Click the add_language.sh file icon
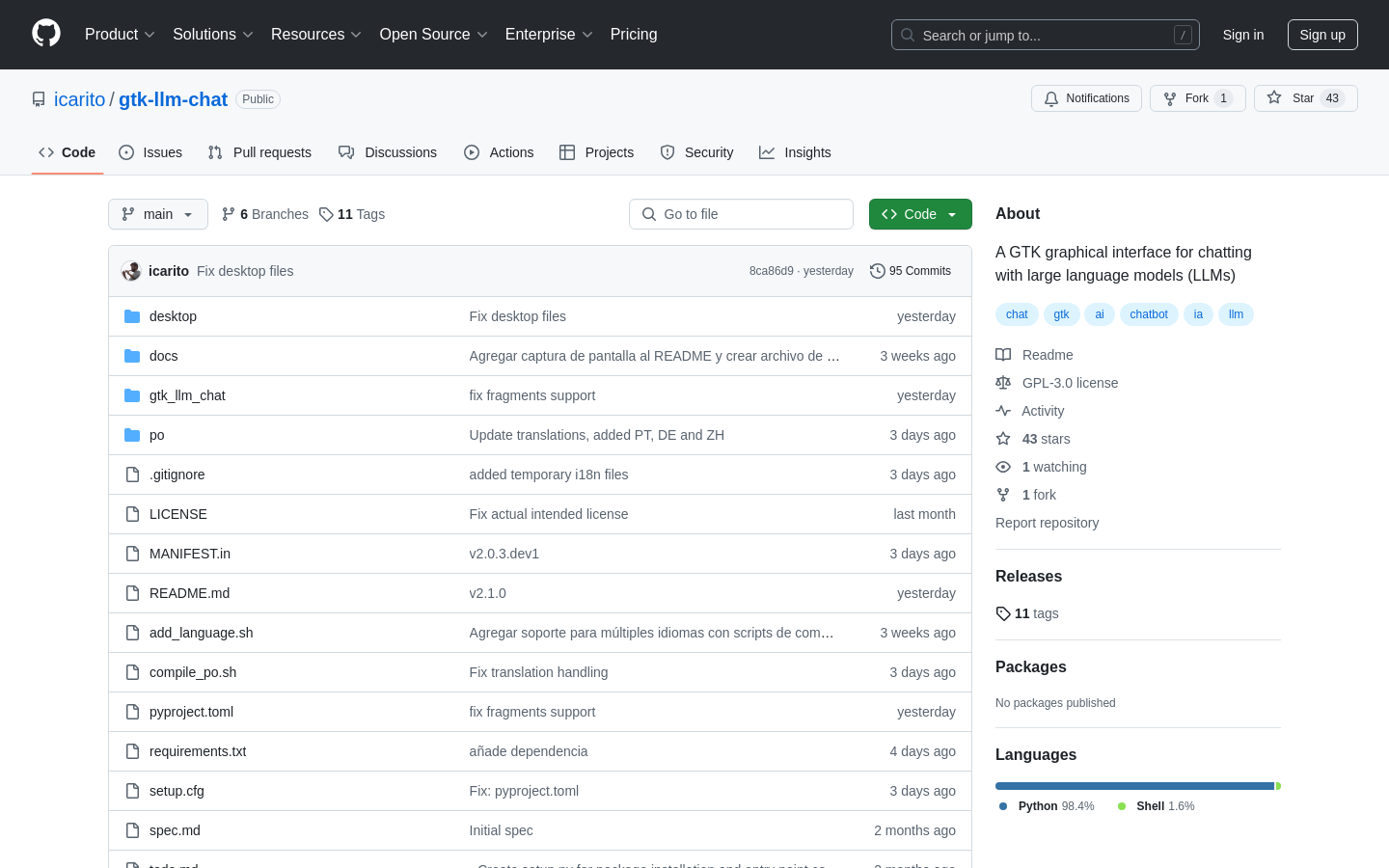 click(x=132, y=633)
